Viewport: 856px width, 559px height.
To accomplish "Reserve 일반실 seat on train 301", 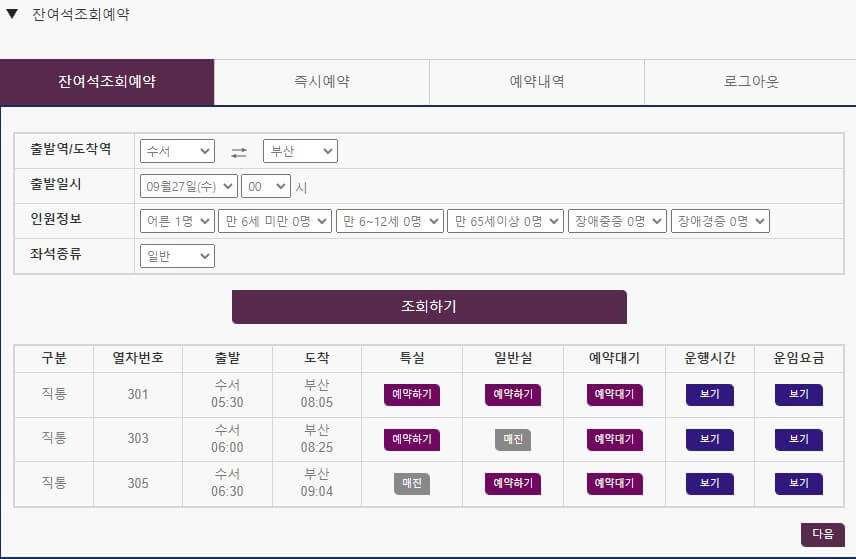I will click(513, 395).
